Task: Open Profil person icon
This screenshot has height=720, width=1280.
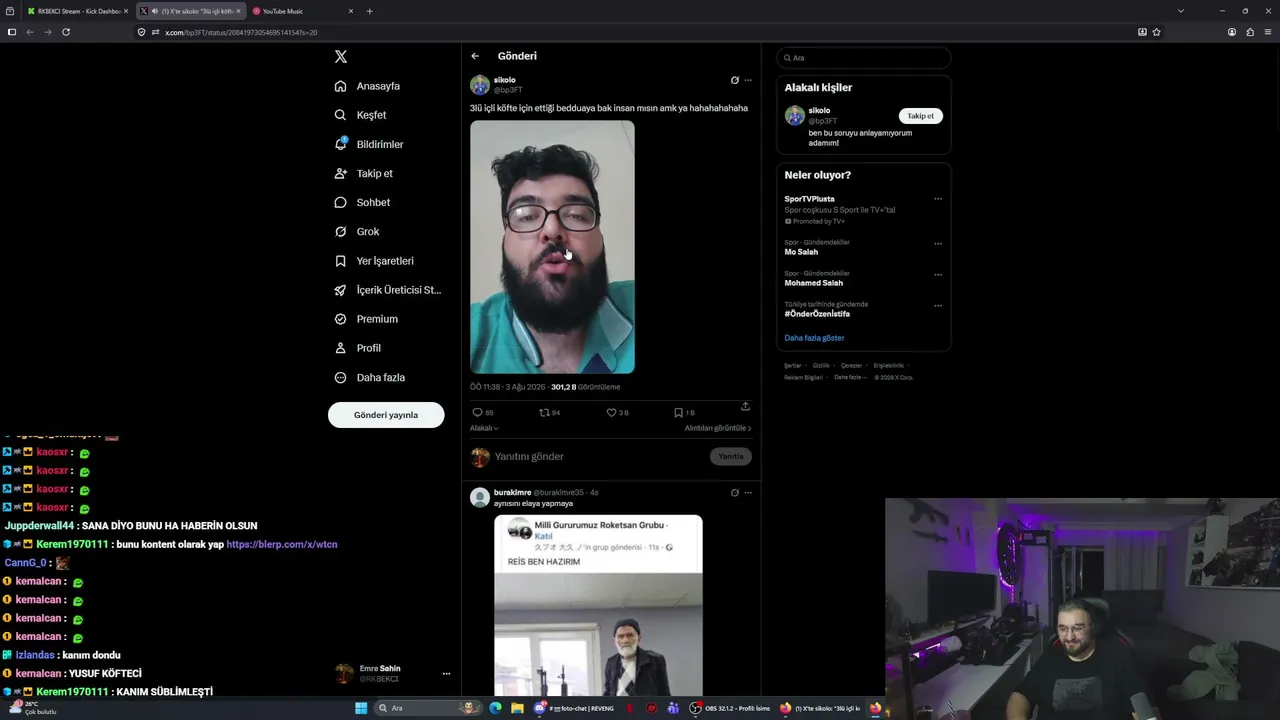Action: pyautogui.click(x=340, y=348)
